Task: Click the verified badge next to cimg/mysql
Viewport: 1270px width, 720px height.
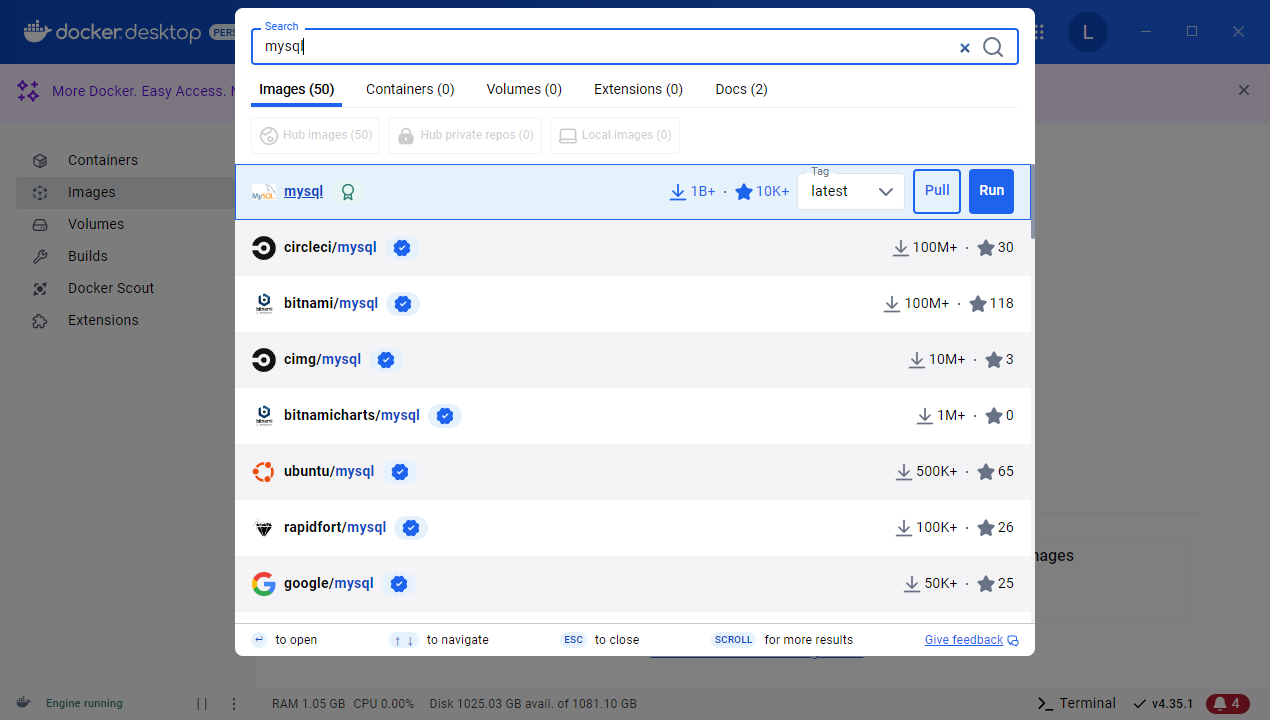Action: click(x=385, y=360)
